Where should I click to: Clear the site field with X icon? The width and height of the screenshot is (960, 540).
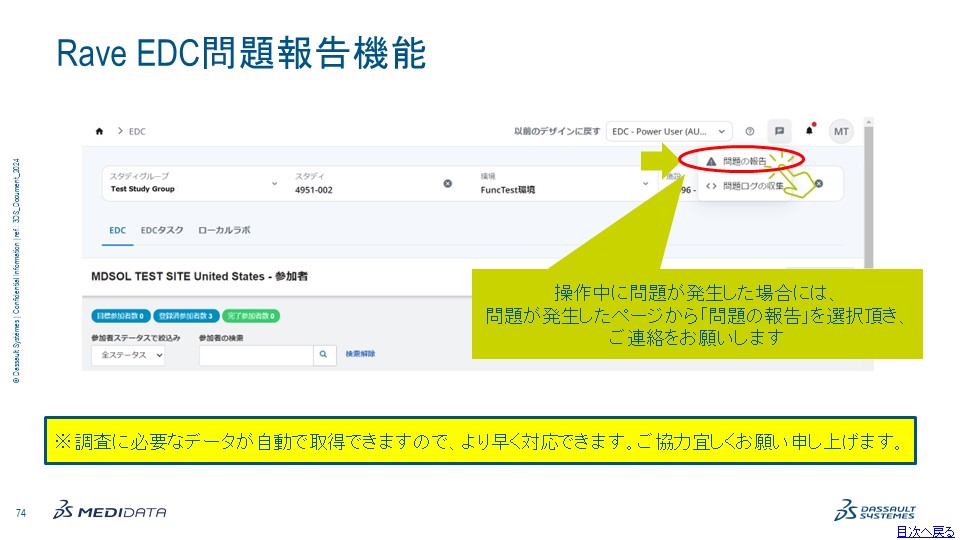[819, 184]
